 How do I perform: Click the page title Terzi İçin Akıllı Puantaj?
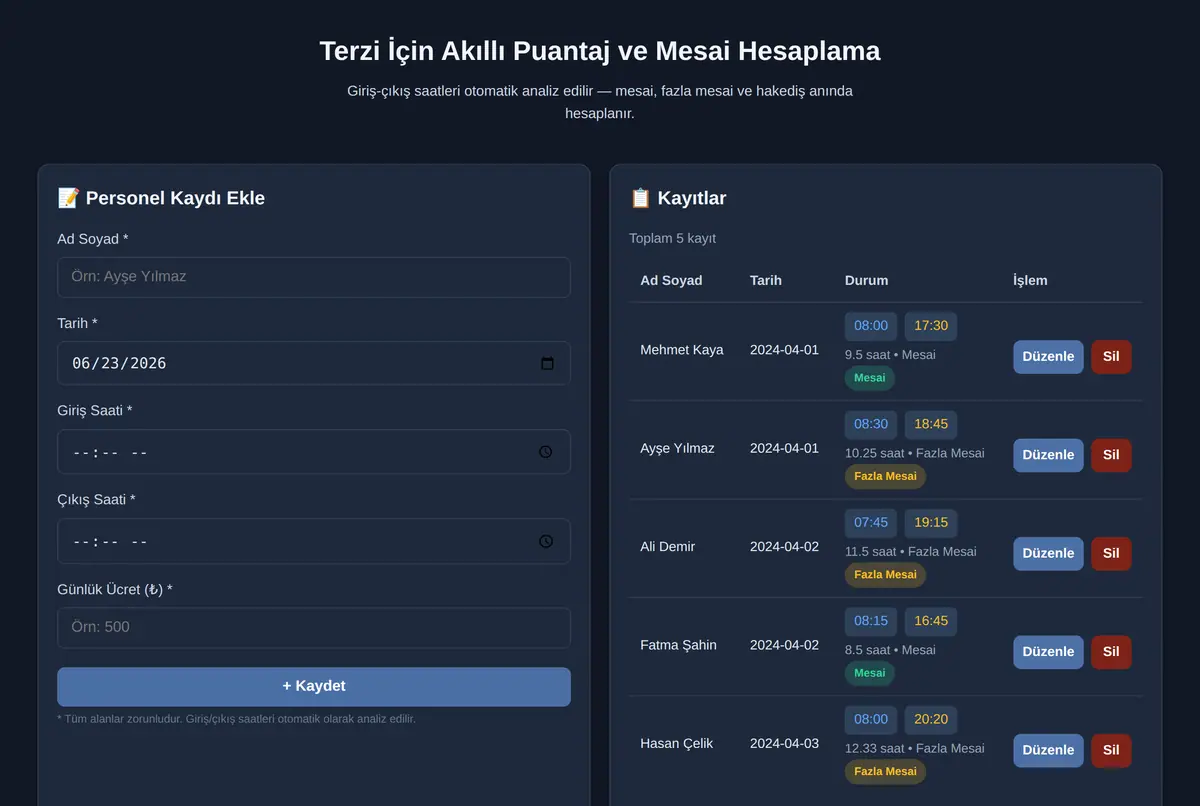pyautogui.click(x=600, y=51)
